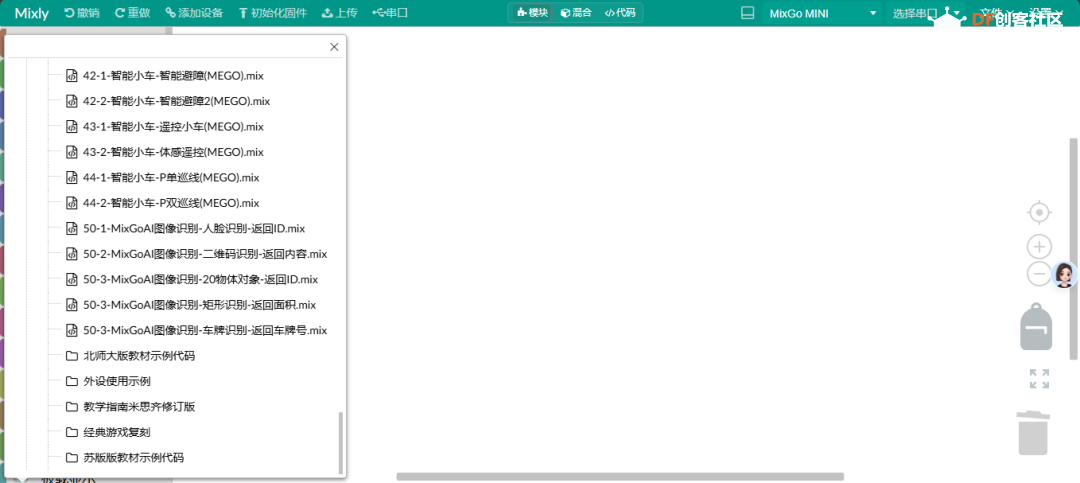Click folder icon of 外设使用示例
1080x483 pixels.
71,381
